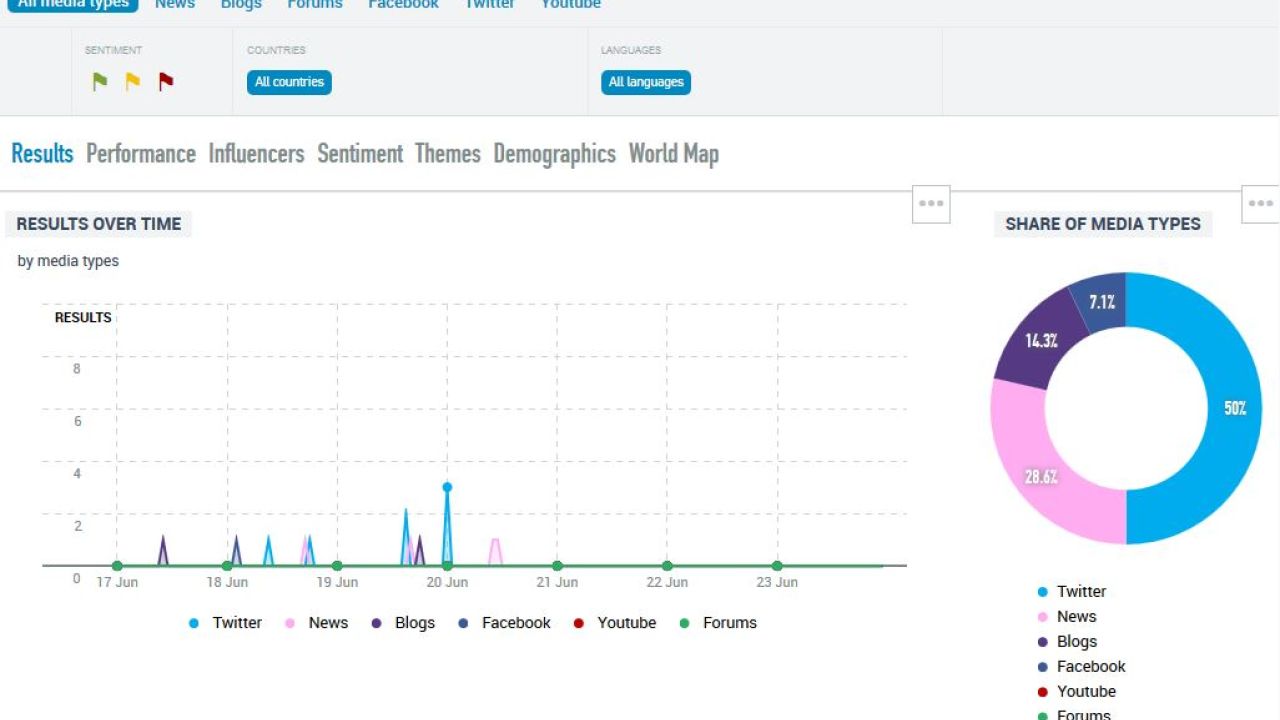Open the All languages filter
Screen dimensions: 1280x720
point(646,82)
